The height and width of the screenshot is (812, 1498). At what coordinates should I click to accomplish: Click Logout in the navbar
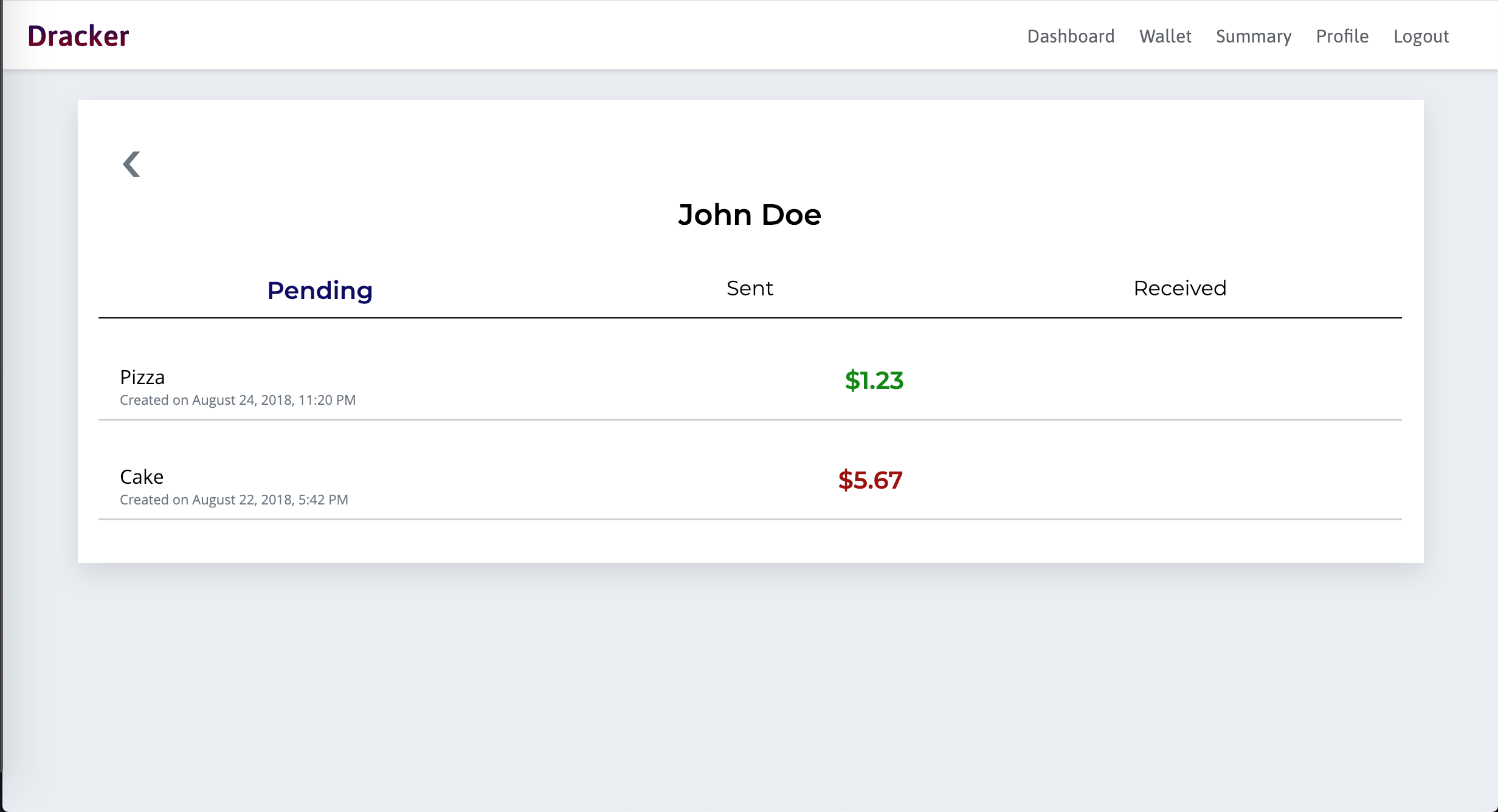(1421, 36)
